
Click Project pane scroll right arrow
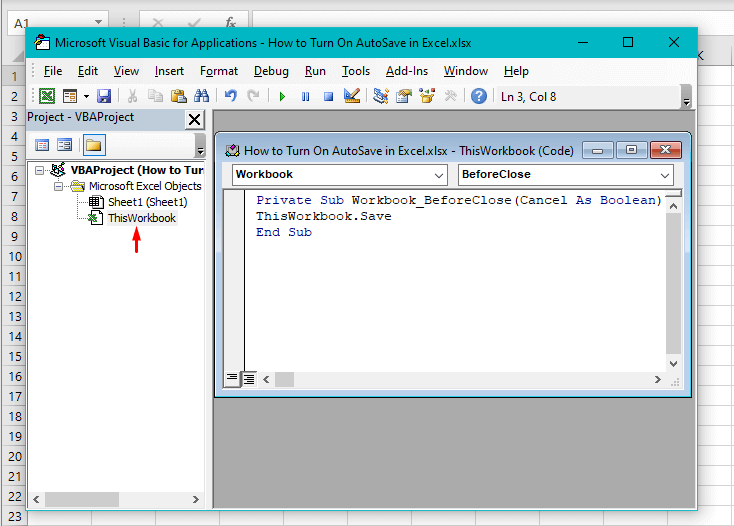pos(196,499)
